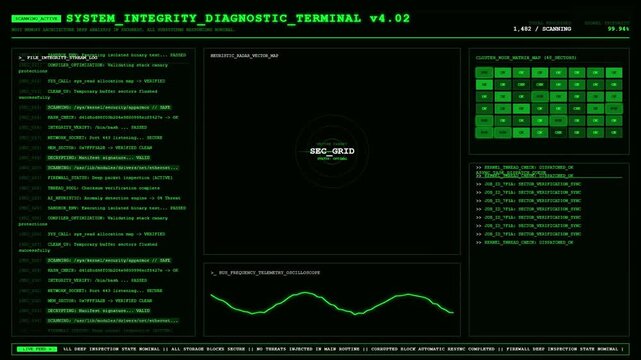Click the CLUSTER_NODE_MATRIX_MAP panel header

[x=526, y=58]
